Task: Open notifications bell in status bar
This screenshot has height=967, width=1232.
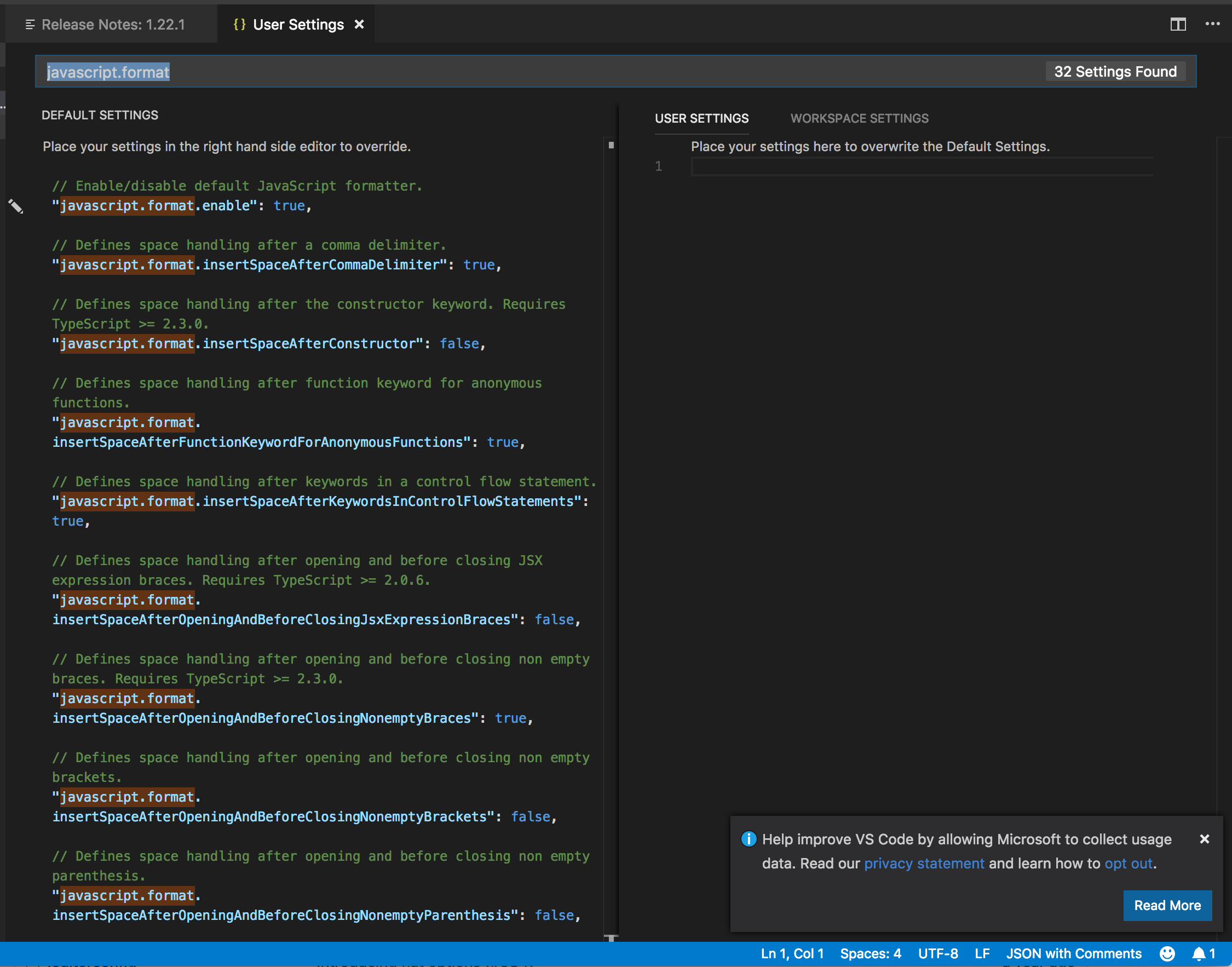Action: (1199, 953)
